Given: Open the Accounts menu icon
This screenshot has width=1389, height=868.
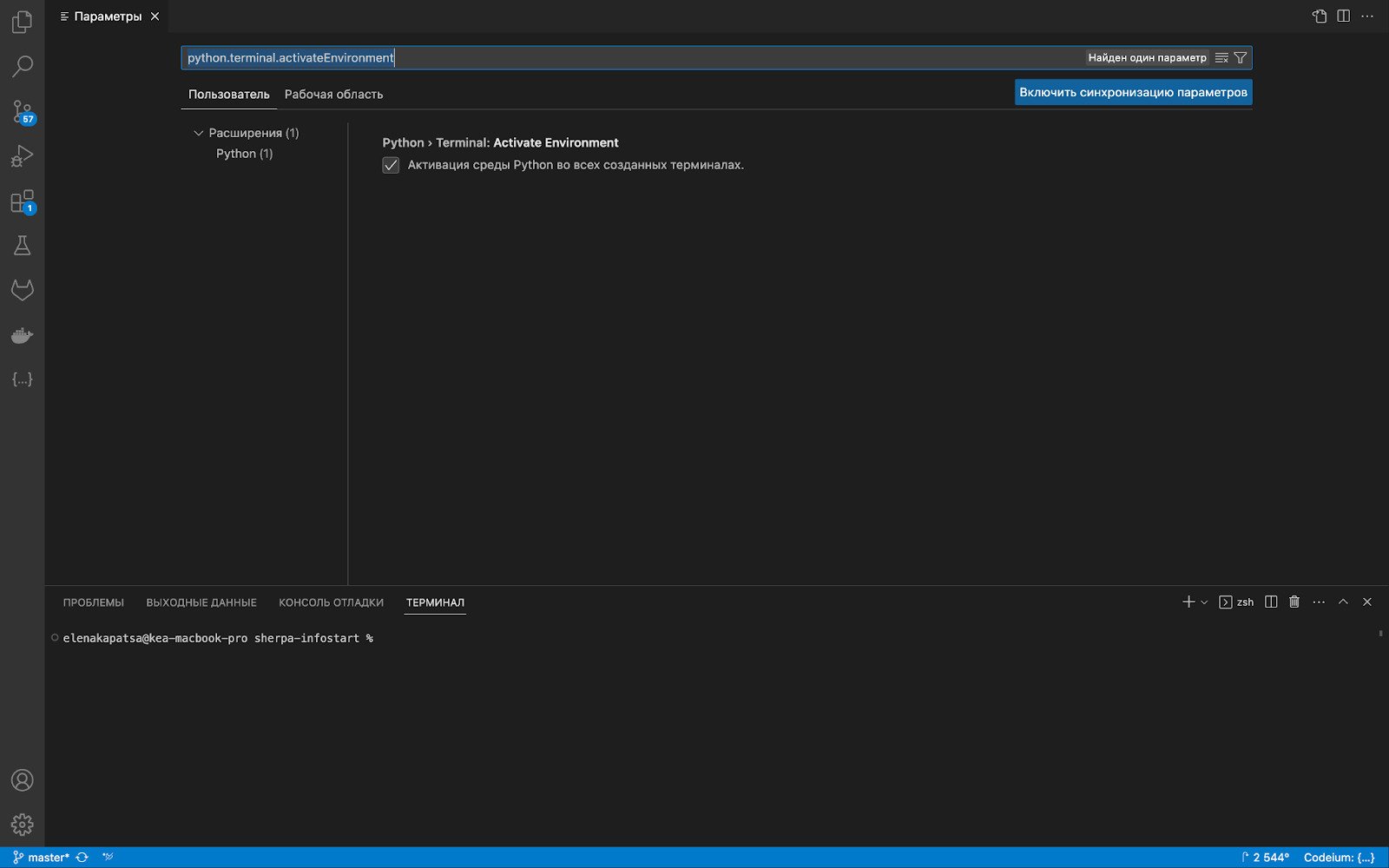Looking at the screenshot, I should pos(22,780).
